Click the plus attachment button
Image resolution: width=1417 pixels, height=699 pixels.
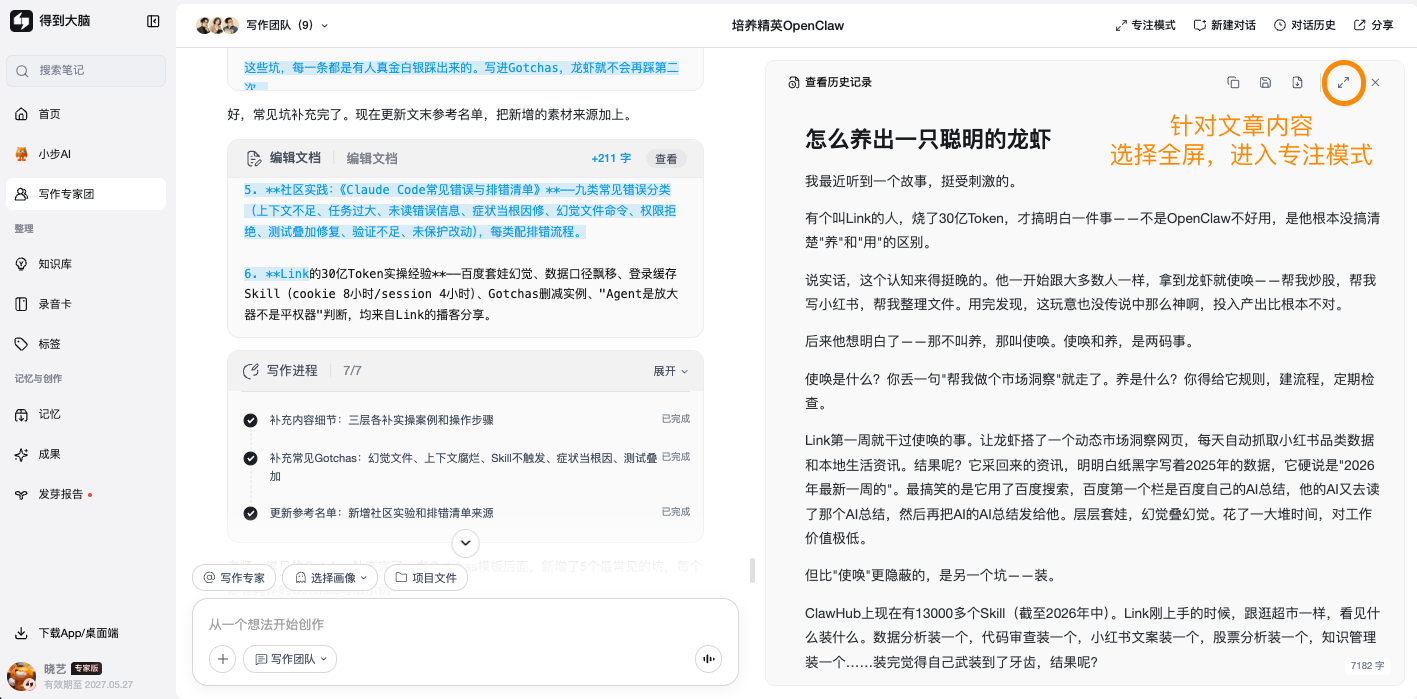click(223, 659)
